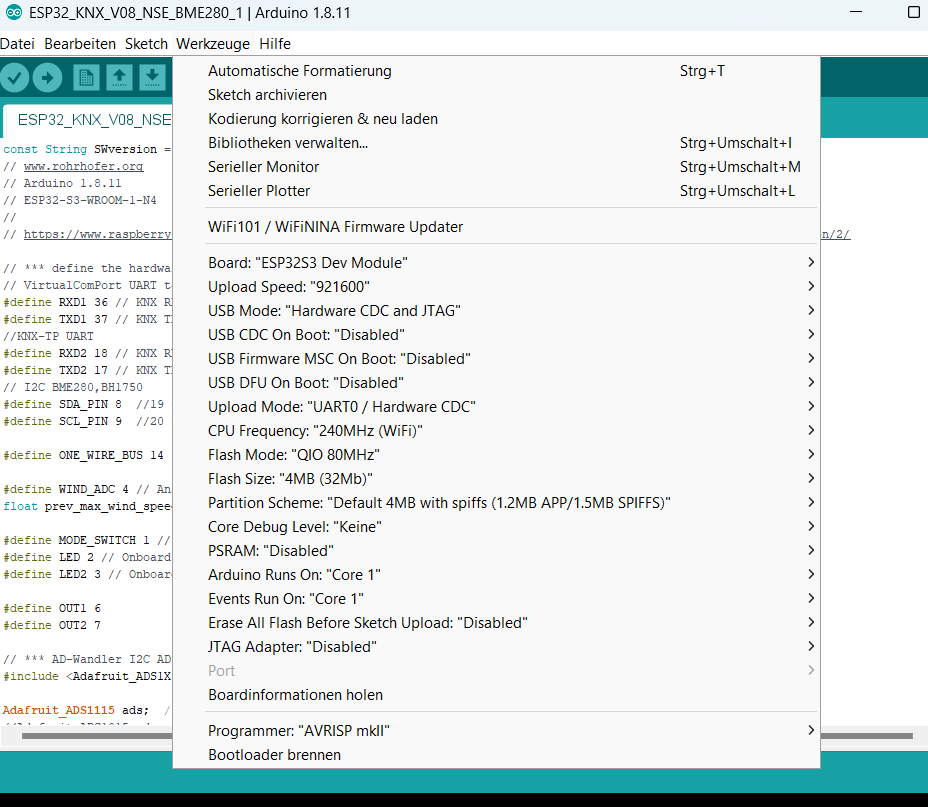Expand USB DFU On Boot submenu

496,383
